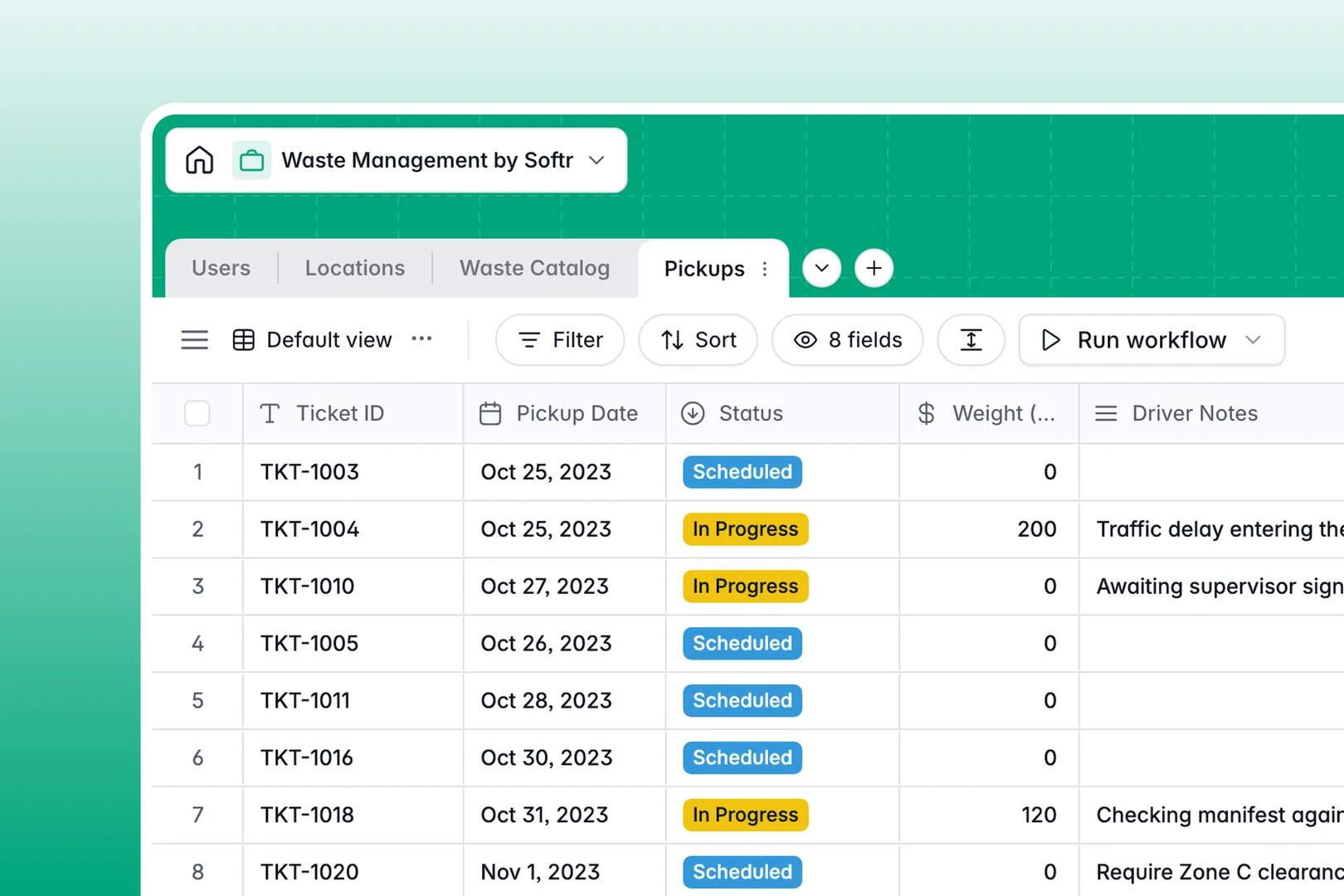Click the Ticket ID text-type icon
This screenshot has width=1344, height=896.
pyautogui.click(x=270, y=413)
